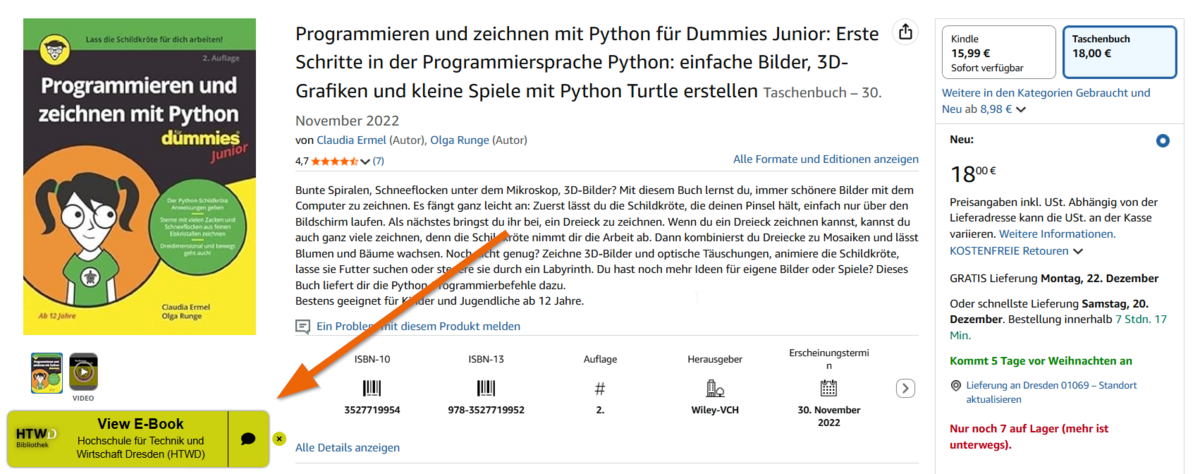
Task: Click the chat bubble icon in HTW banner
Action: click(248, 439)
